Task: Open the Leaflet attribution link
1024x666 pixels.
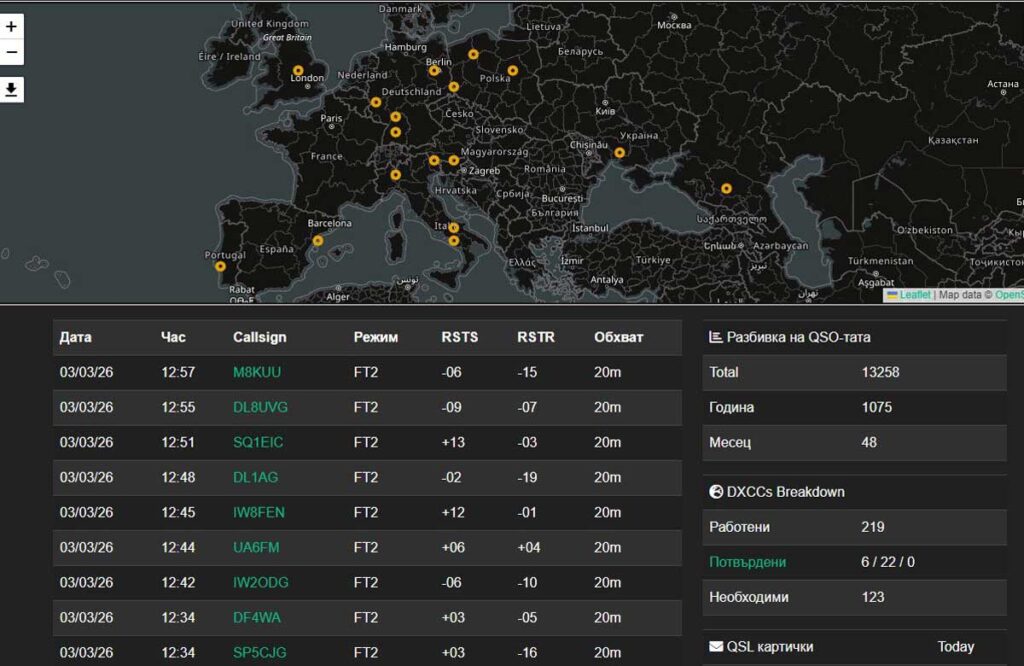Action: pos(914,295)
